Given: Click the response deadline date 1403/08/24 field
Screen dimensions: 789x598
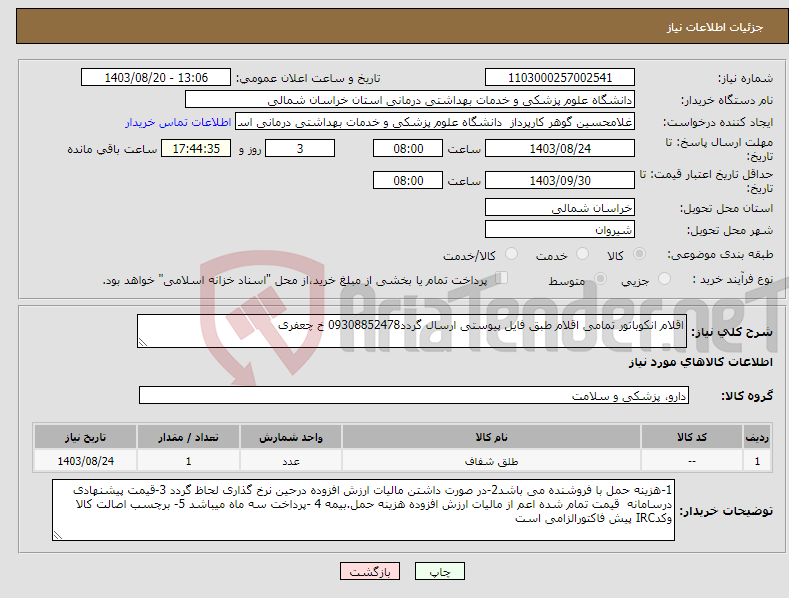Looking at the screenshot, I should [x=560, y=148].
